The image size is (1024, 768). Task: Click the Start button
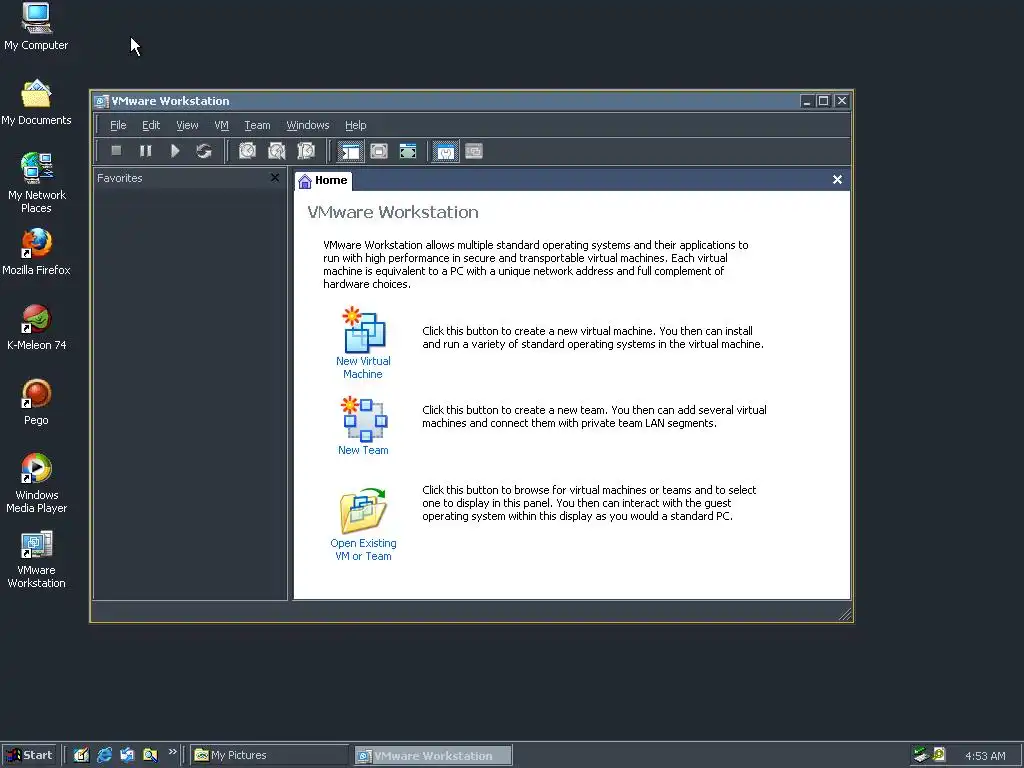click(29, 755)
